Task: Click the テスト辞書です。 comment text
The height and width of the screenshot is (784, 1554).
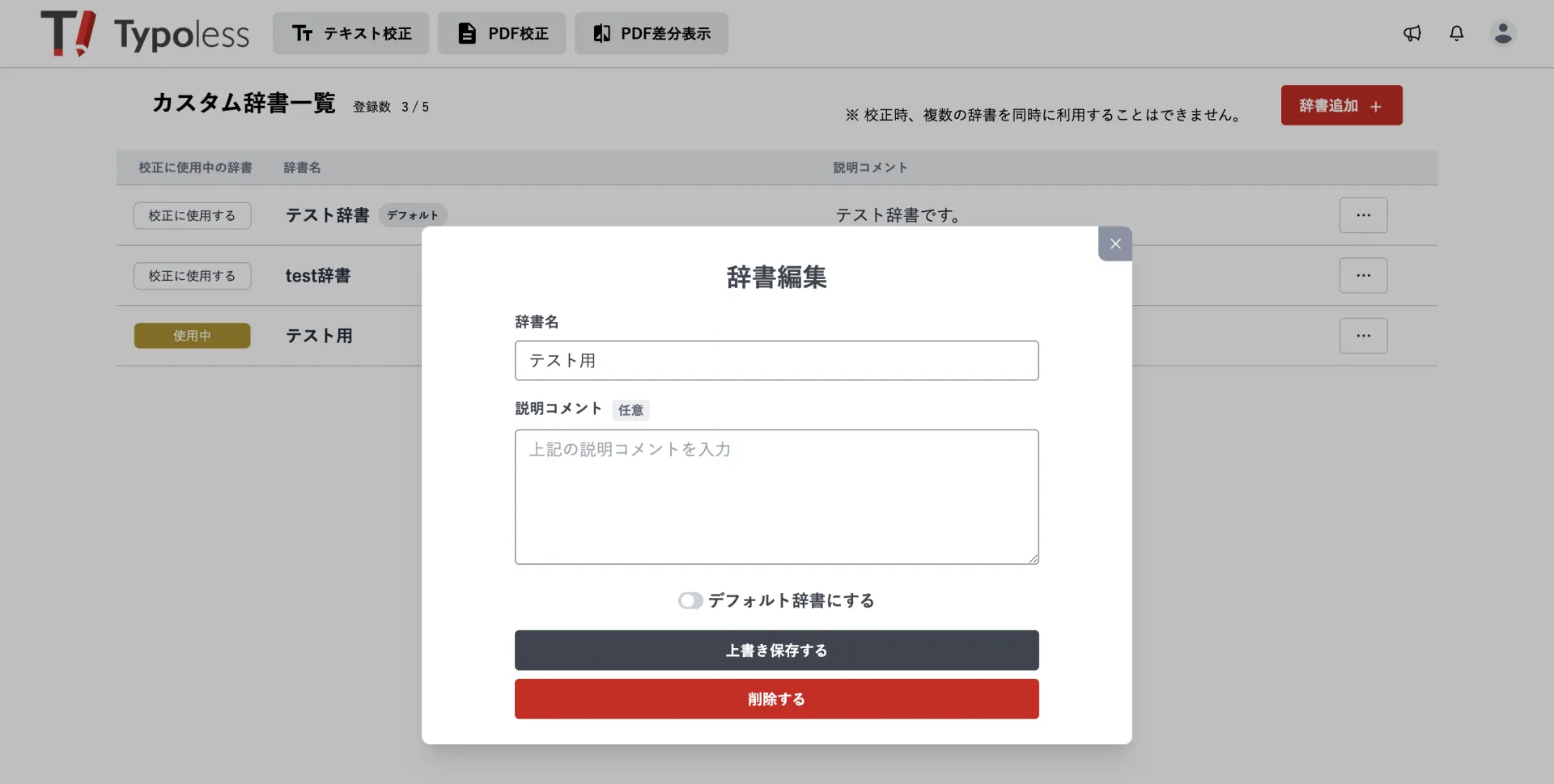Action: (x=899, y=215)
